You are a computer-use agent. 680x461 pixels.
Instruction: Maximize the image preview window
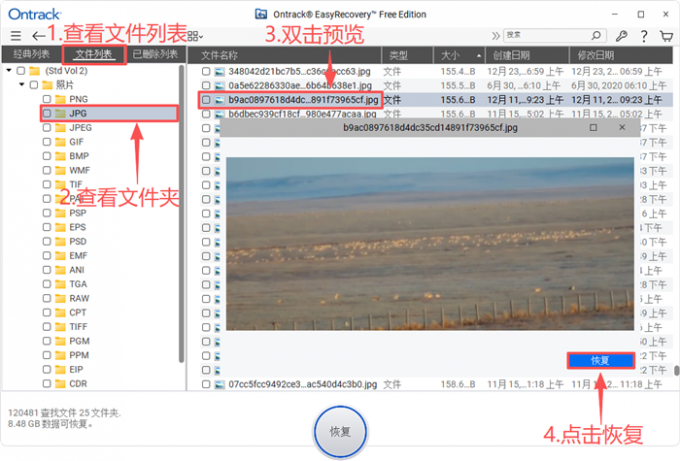pyautogui.click(x=593, y=128)
